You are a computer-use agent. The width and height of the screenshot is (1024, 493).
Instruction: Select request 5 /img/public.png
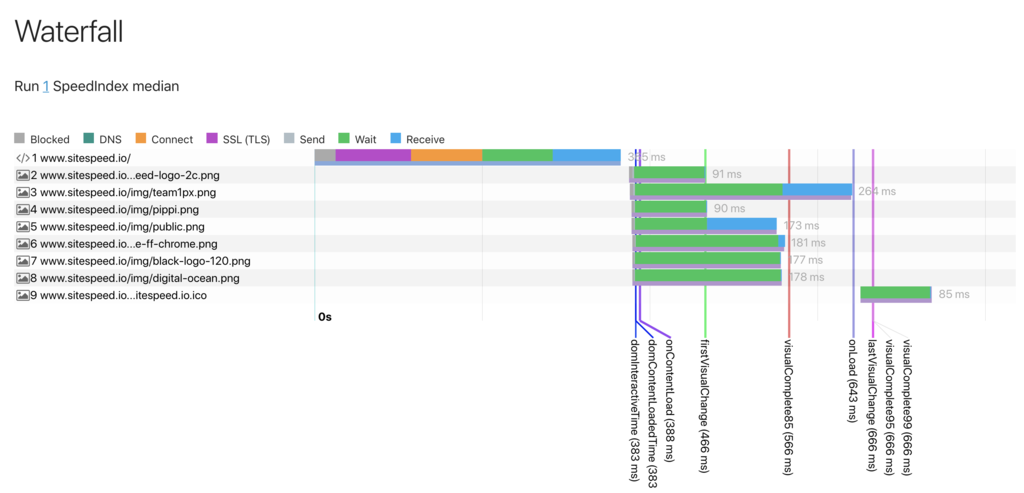(515, 227)
